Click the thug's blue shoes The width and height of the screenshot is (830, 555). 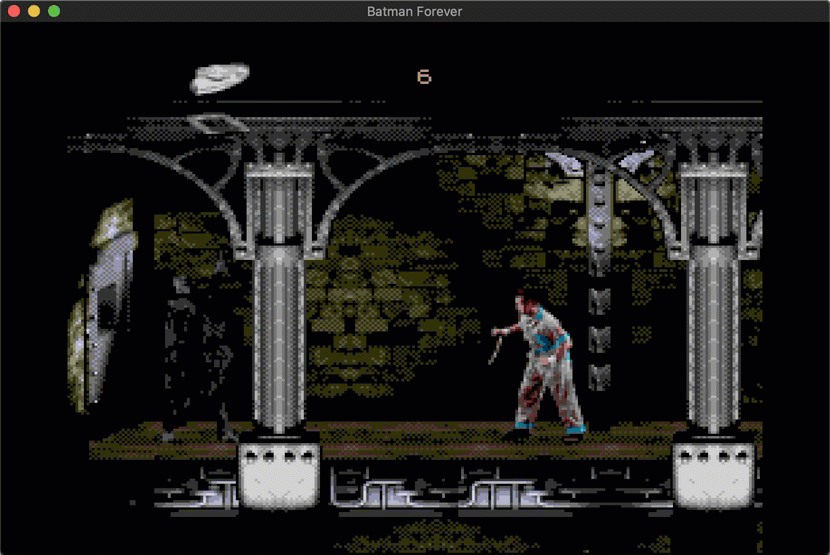point(573,433)
